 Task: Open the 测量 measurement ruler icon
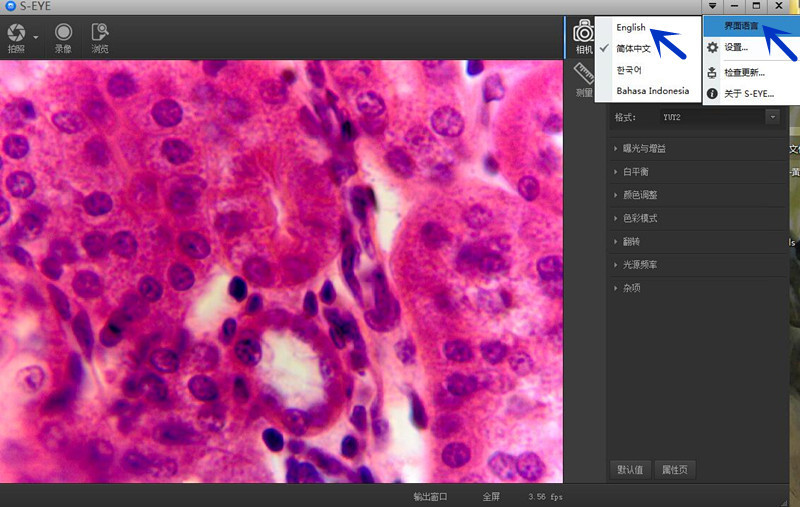(x=584, y=73)
